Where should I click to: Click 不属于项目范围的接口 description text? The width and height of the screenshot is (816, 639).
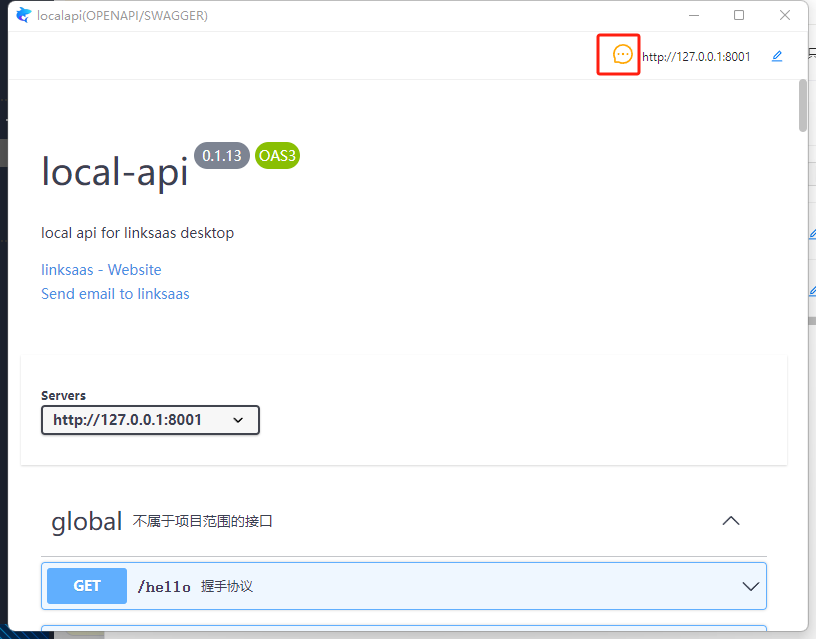202,521
